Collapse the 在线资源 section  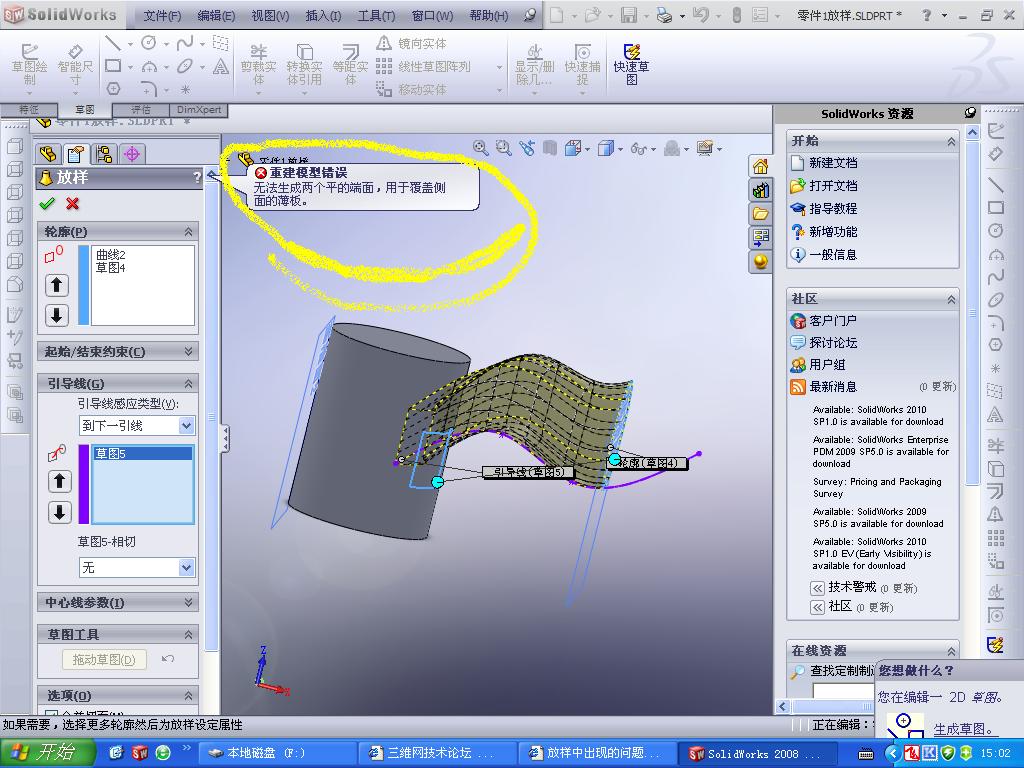[951, 651]
